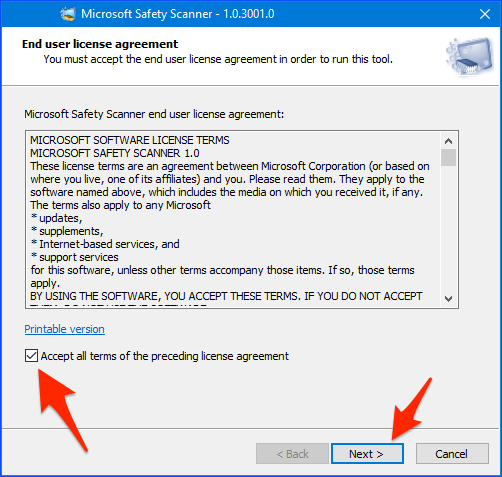Click the '* updates,' line in the license text
The height and width of the screenshot is (477, 502).
pos(56,218)
